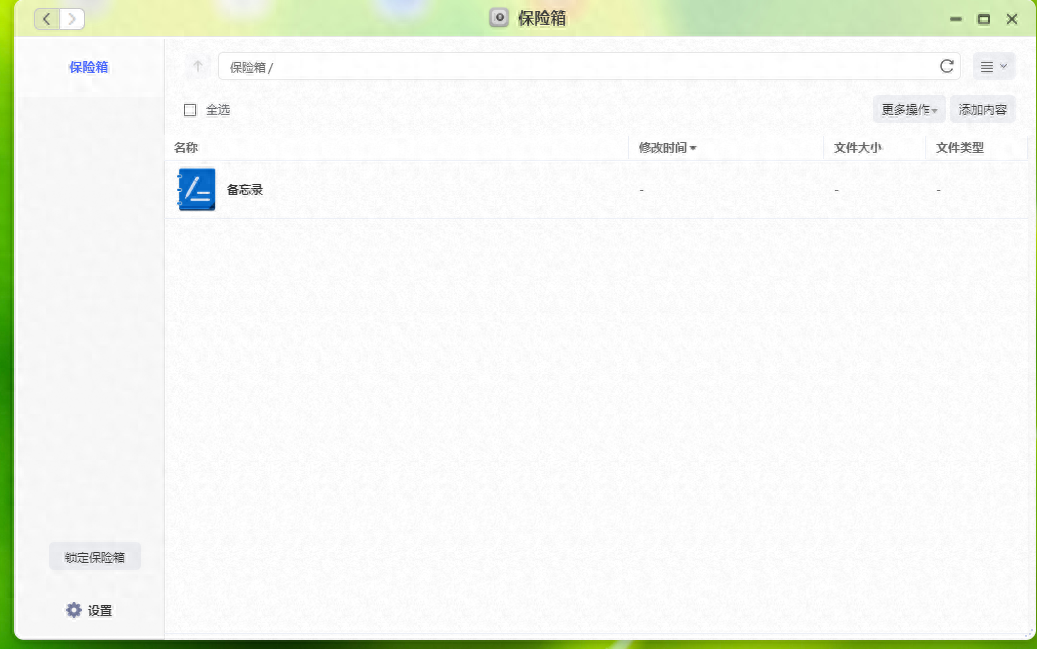Open the view layout dropdown

click(994, 67)
